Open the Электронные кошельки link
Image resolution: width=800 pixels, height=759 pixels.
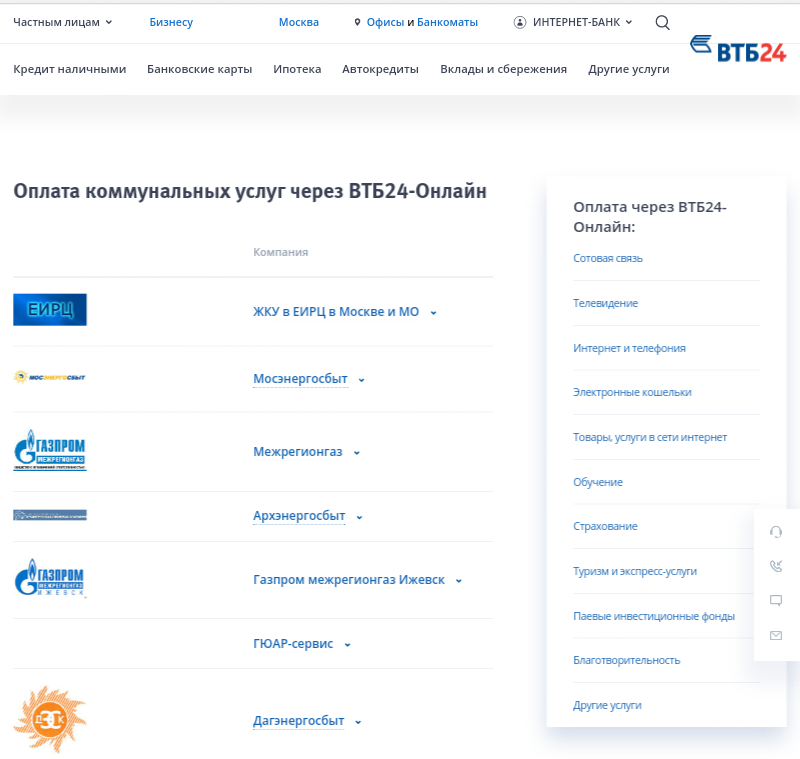(x=632, y=393)
